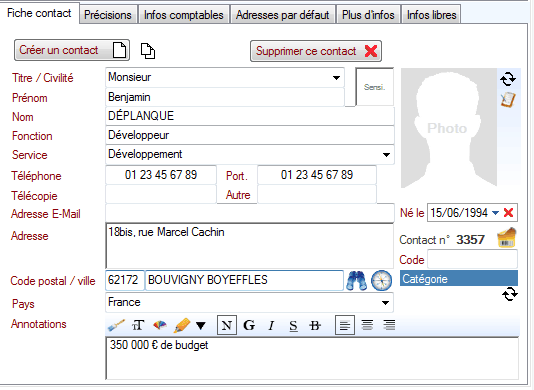
Task: Click the barcode icon next to contact number
Action: (507, 238)
